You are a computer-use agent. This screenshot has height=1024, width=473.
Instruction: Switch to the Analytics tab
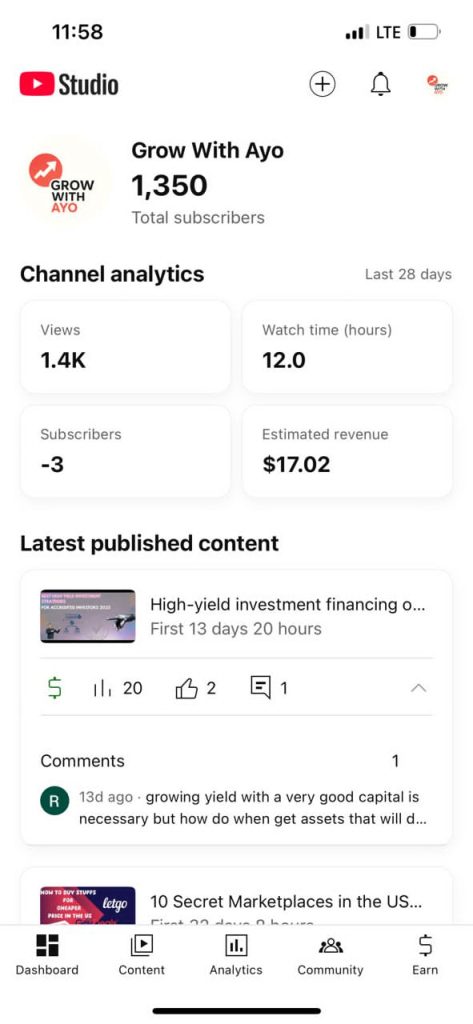click(x=236, y=955)
